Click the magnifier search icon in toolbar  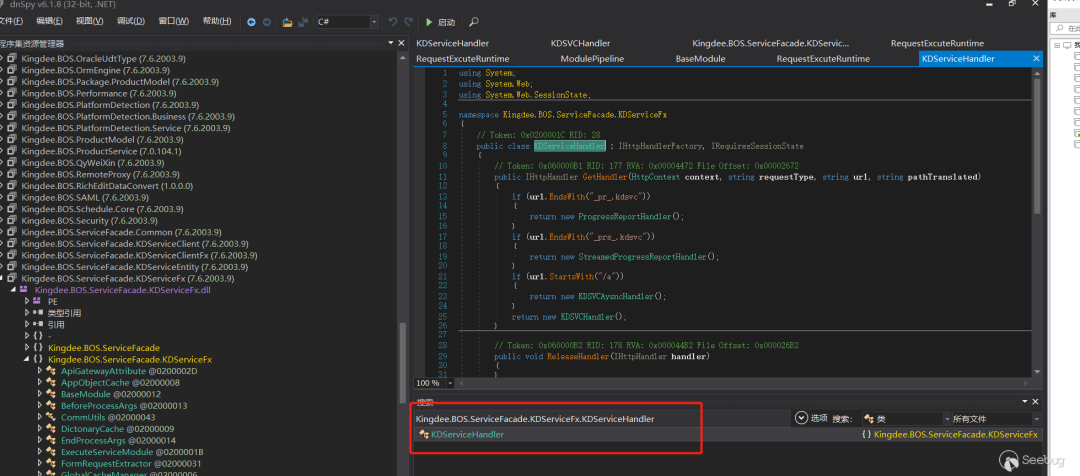[473, 21]
